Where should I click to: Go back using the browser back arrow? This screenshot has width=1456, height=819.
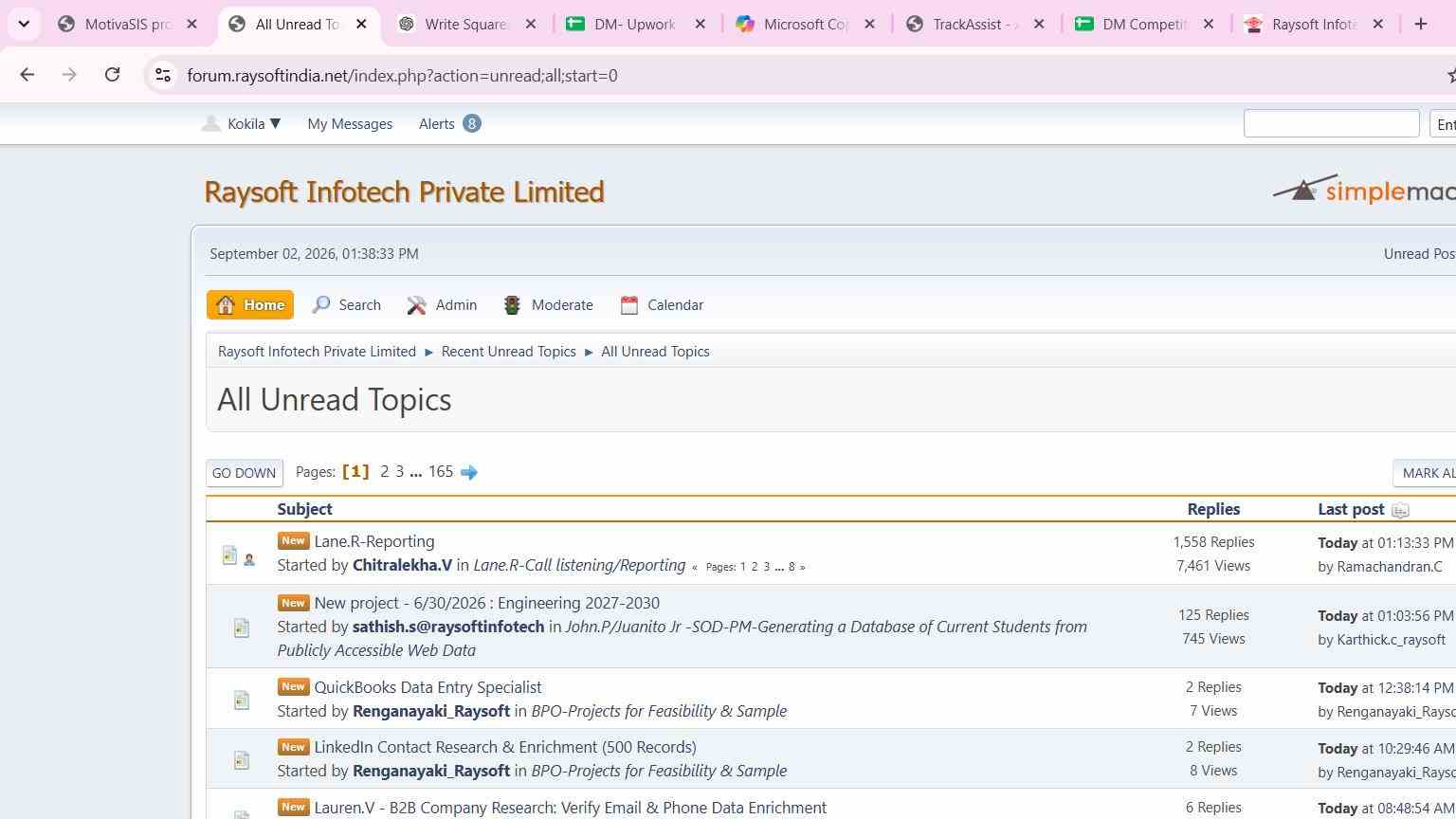click(27, 75)
